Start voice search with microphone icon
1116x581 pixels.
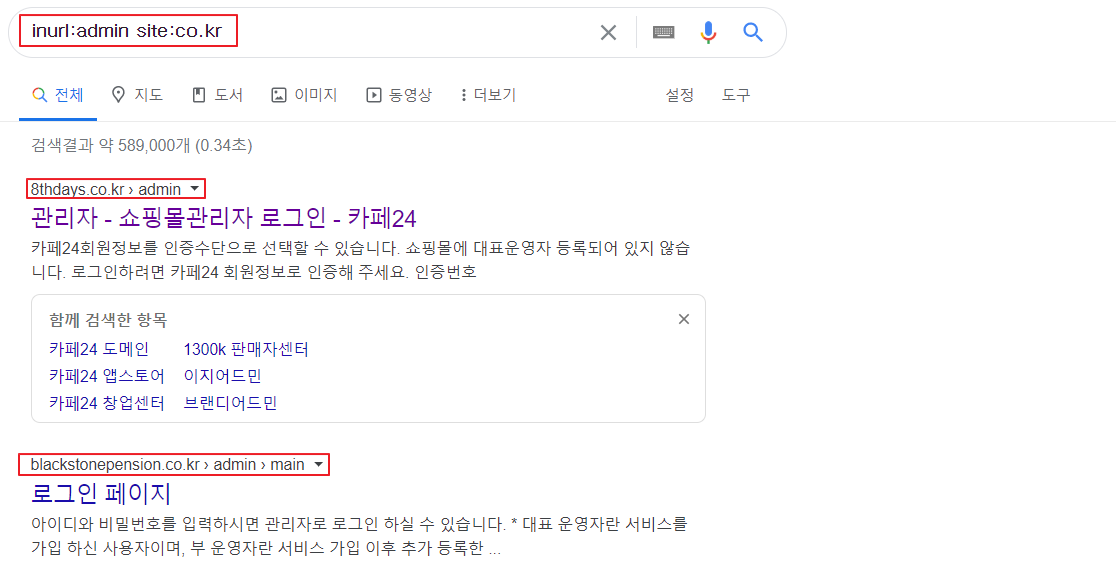point(707,32)
